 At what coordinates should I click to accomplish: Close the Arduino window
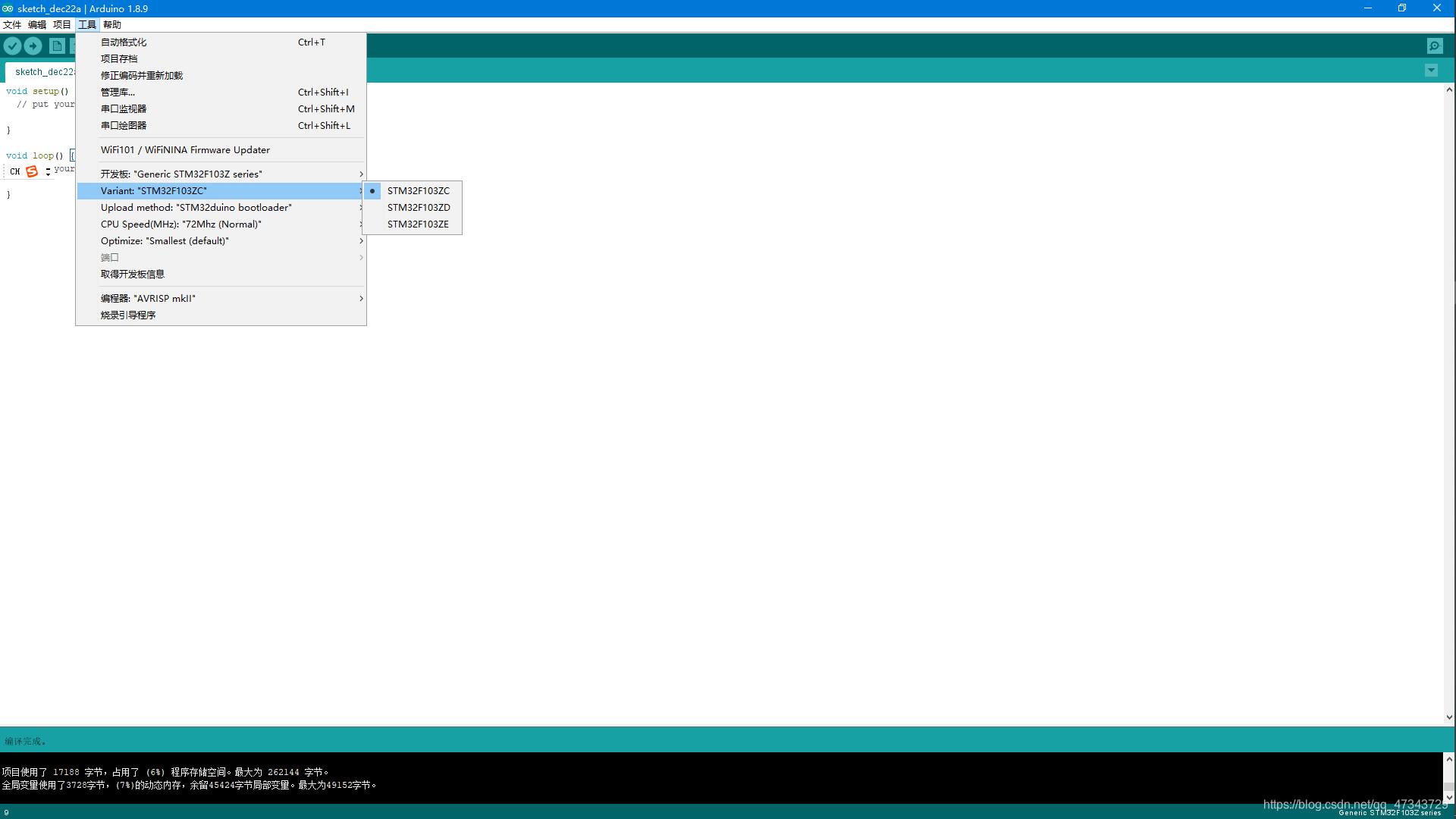[x=1437, y=8]
